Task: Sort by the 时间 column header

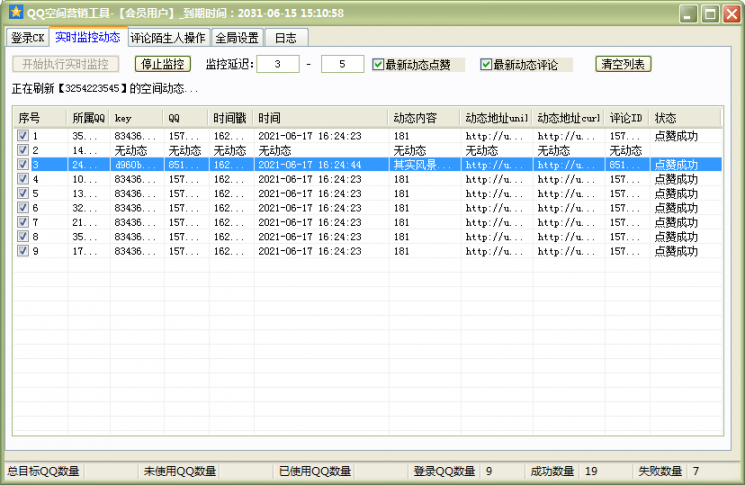Action: click(320, 118)
